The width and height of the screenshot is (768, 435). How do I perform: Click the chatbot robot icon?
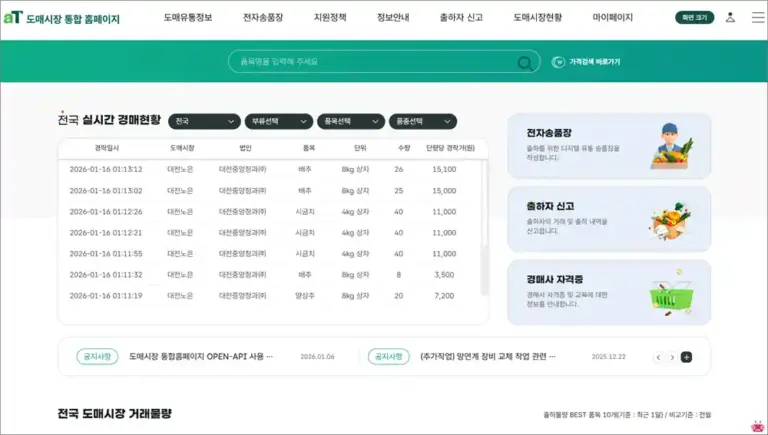tap(758, 427)
